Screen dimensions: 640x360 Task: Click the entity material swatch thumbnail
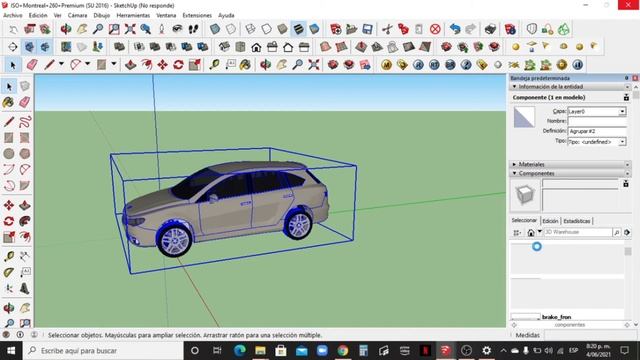coord(524,117)
